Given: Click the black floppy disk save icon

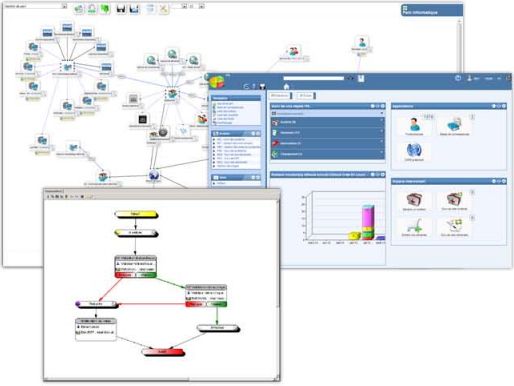Looking at the screenshot, I should pos(121,9).
